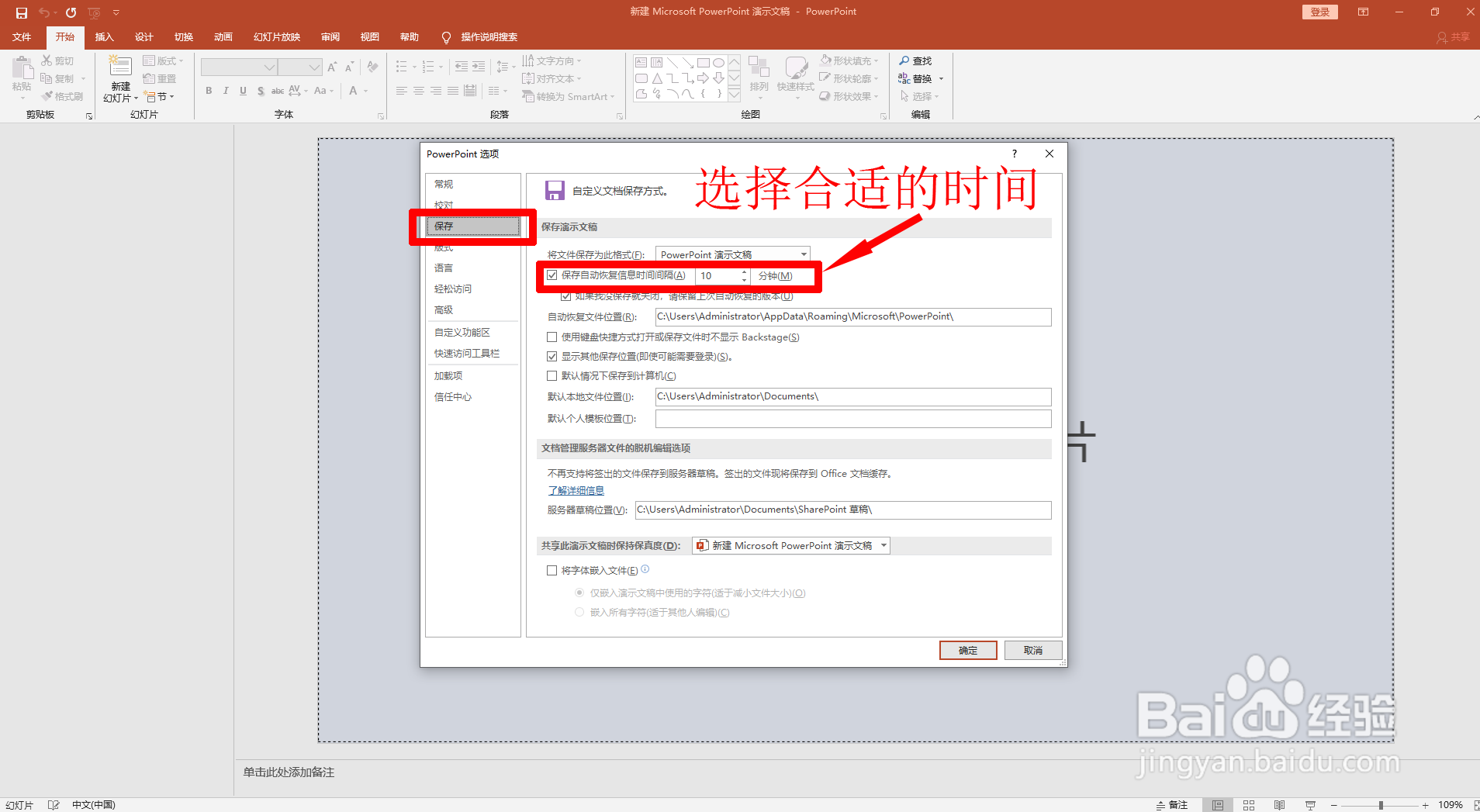Switch to Normal view icon in status bar
The image size is (1480, 812).
tap(1218, 805)
